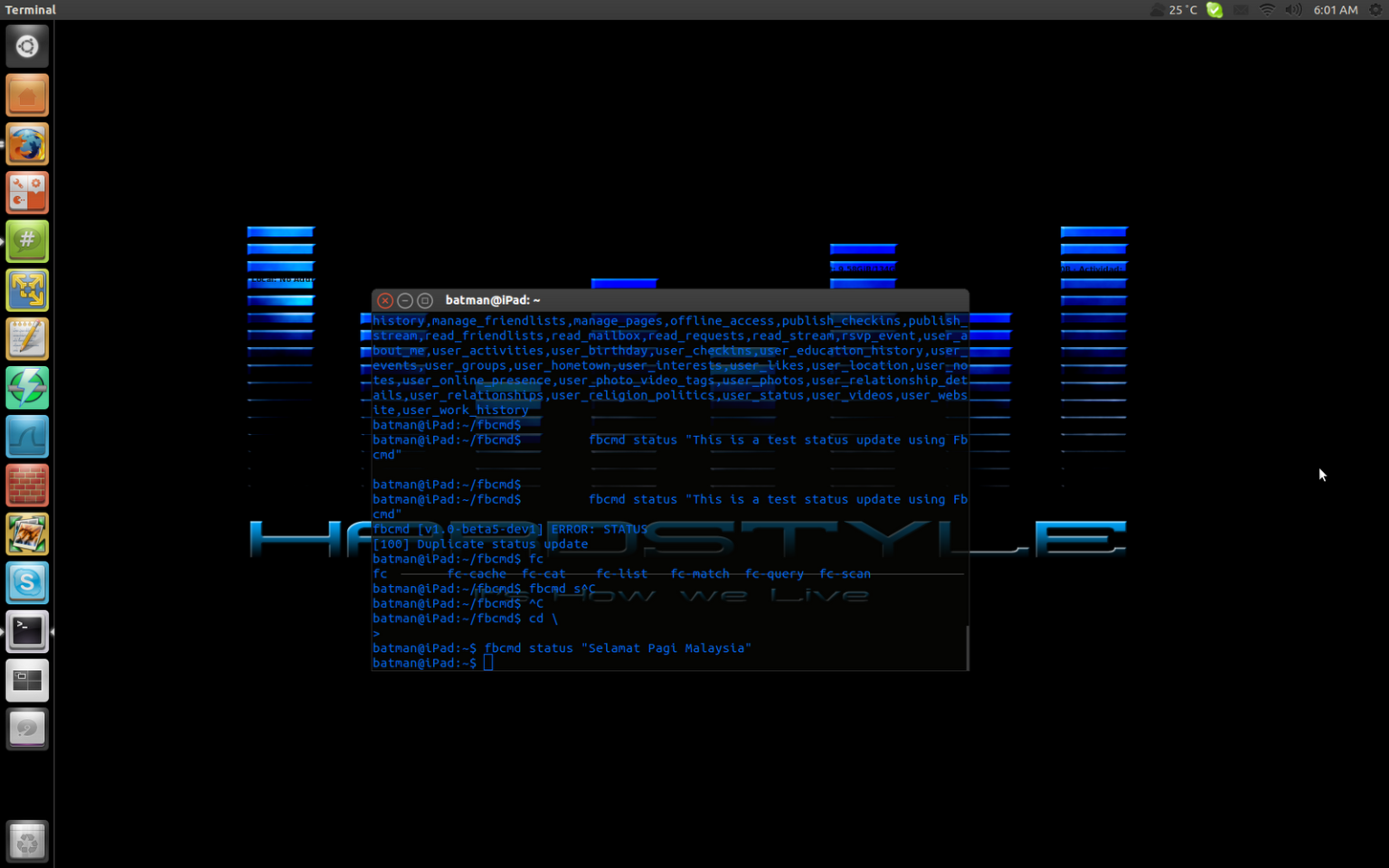
Task: Select the running Terminal in the launcher
Action: pos(27,631)
